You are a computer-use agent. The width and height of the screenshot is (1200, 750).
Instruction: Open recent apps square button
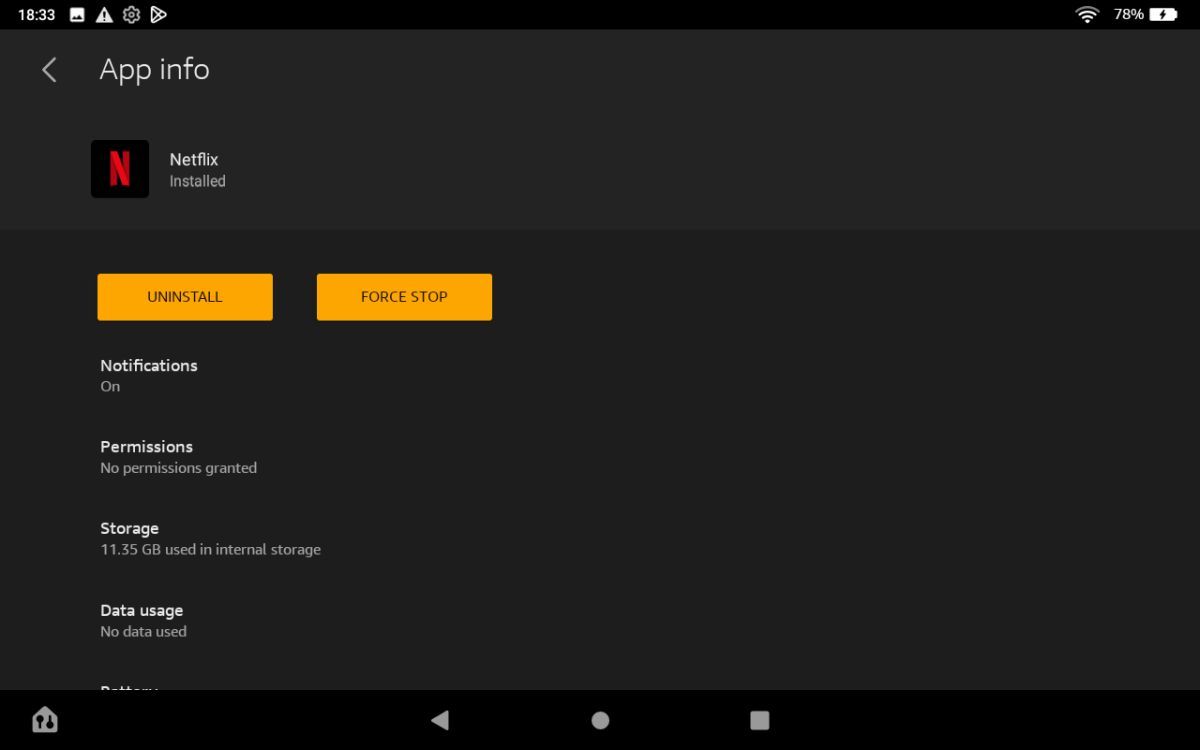(760, 720)
